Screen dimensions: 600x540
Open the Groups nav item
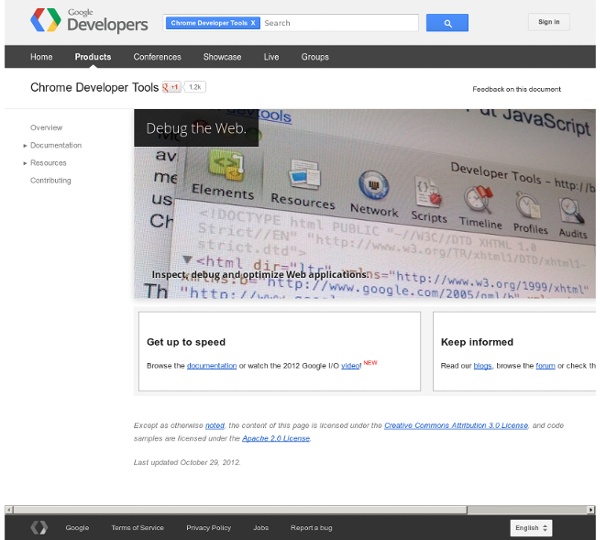coord(315,57)
